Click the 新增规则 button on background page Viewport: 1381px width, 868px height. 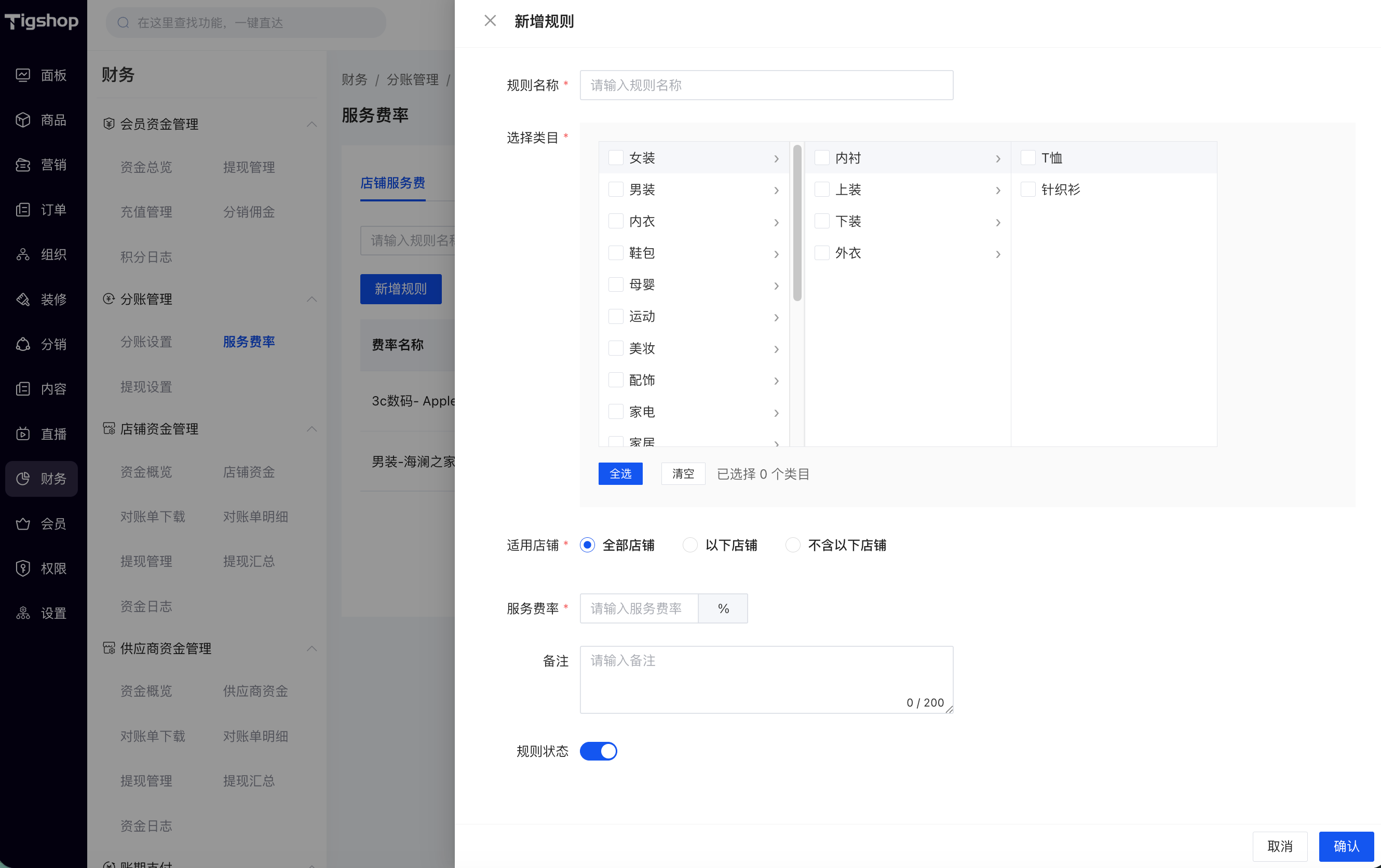pos(401,289)
